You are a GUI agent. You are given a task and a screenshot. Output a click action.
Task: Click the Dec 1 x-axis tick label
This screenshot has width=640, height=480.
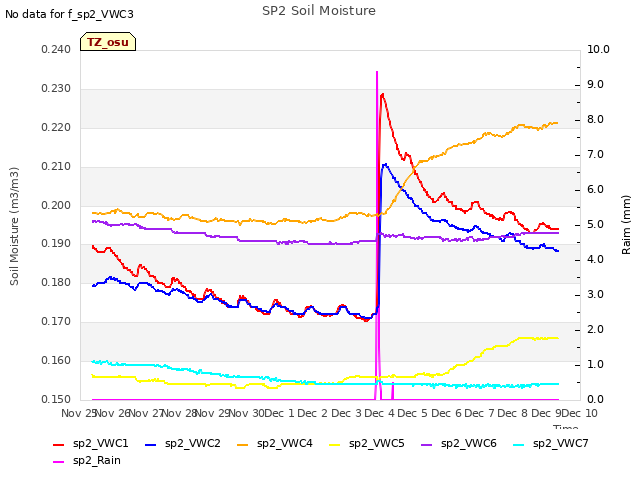click(279, 413)
